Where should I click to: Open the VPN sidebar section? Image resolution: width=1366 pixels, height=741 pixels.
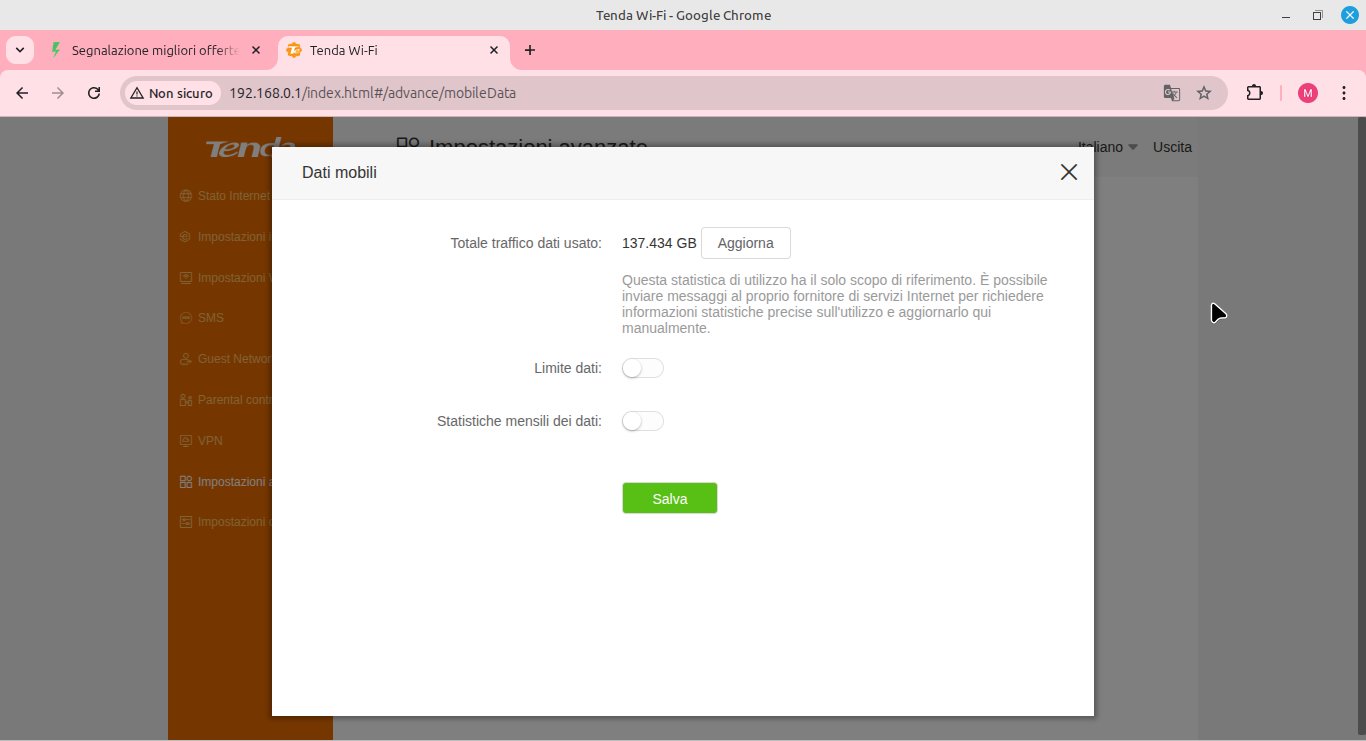coord(201,441)
